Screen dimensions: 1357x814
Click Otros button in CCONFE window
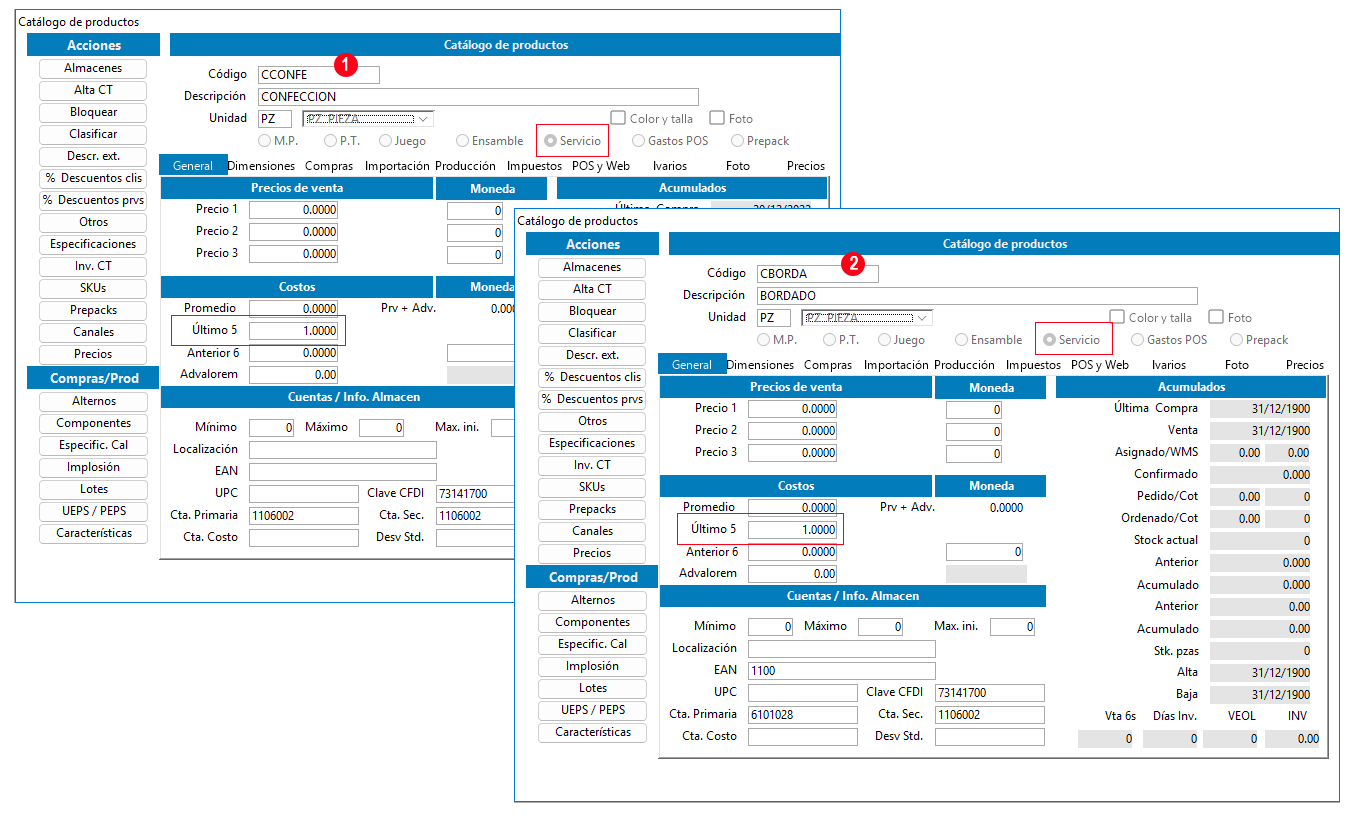93,222
